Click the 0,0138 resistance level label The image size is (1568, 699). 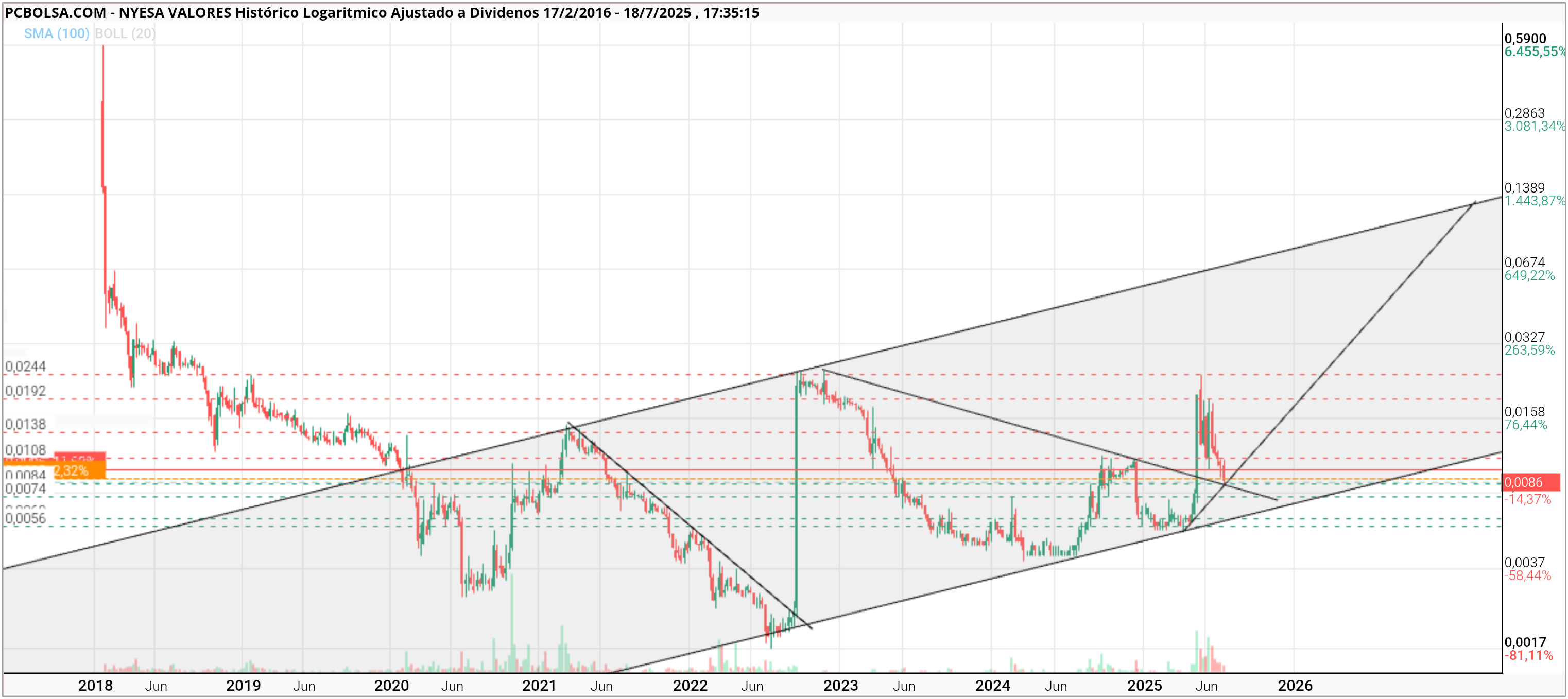26,425
